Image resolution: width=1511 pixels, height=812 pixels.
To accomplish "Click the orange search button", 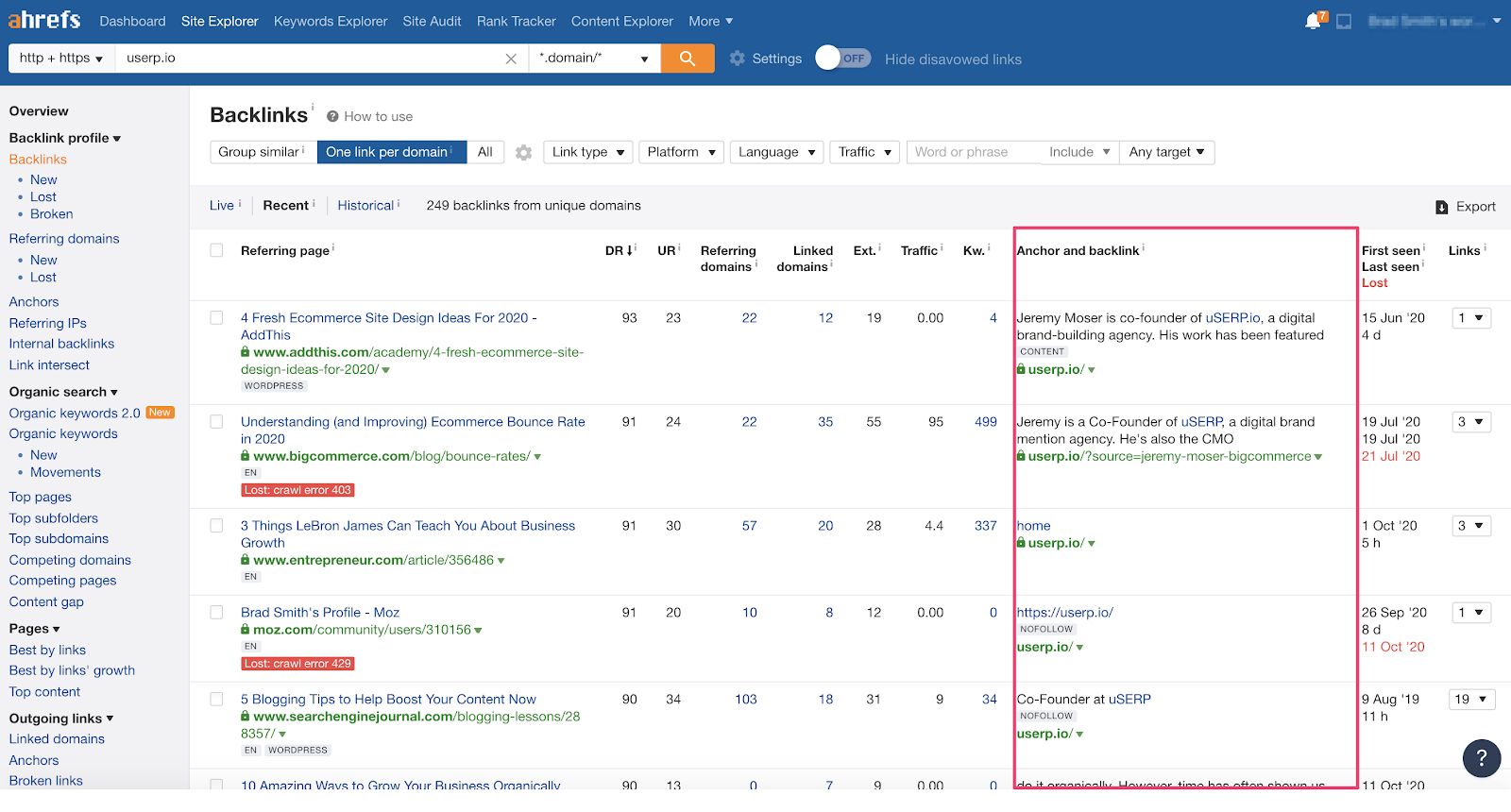I will [688, 58].
